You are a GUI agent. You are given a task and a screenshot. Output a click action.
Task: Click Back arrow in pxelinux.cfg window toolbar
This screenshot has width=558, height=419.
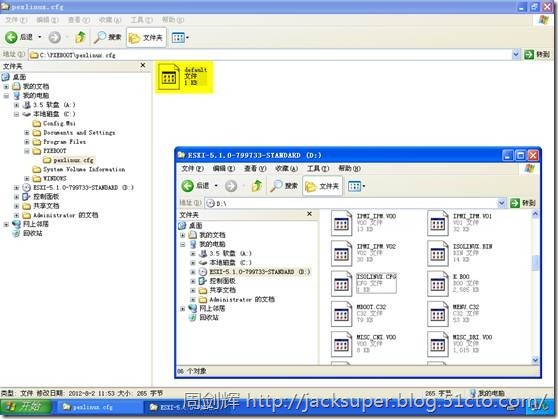point(11,37)
